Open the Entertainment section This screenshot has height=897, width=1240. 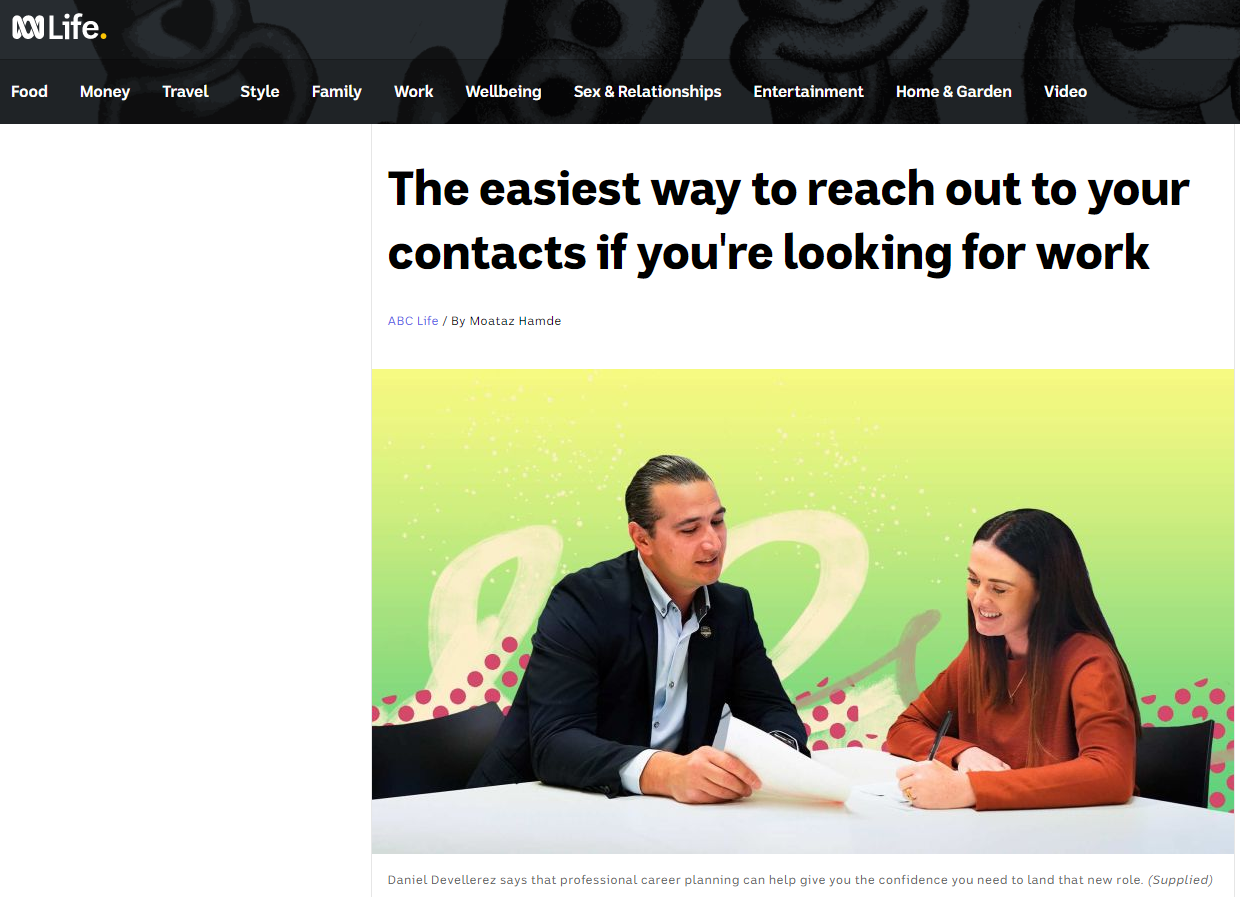808,91
